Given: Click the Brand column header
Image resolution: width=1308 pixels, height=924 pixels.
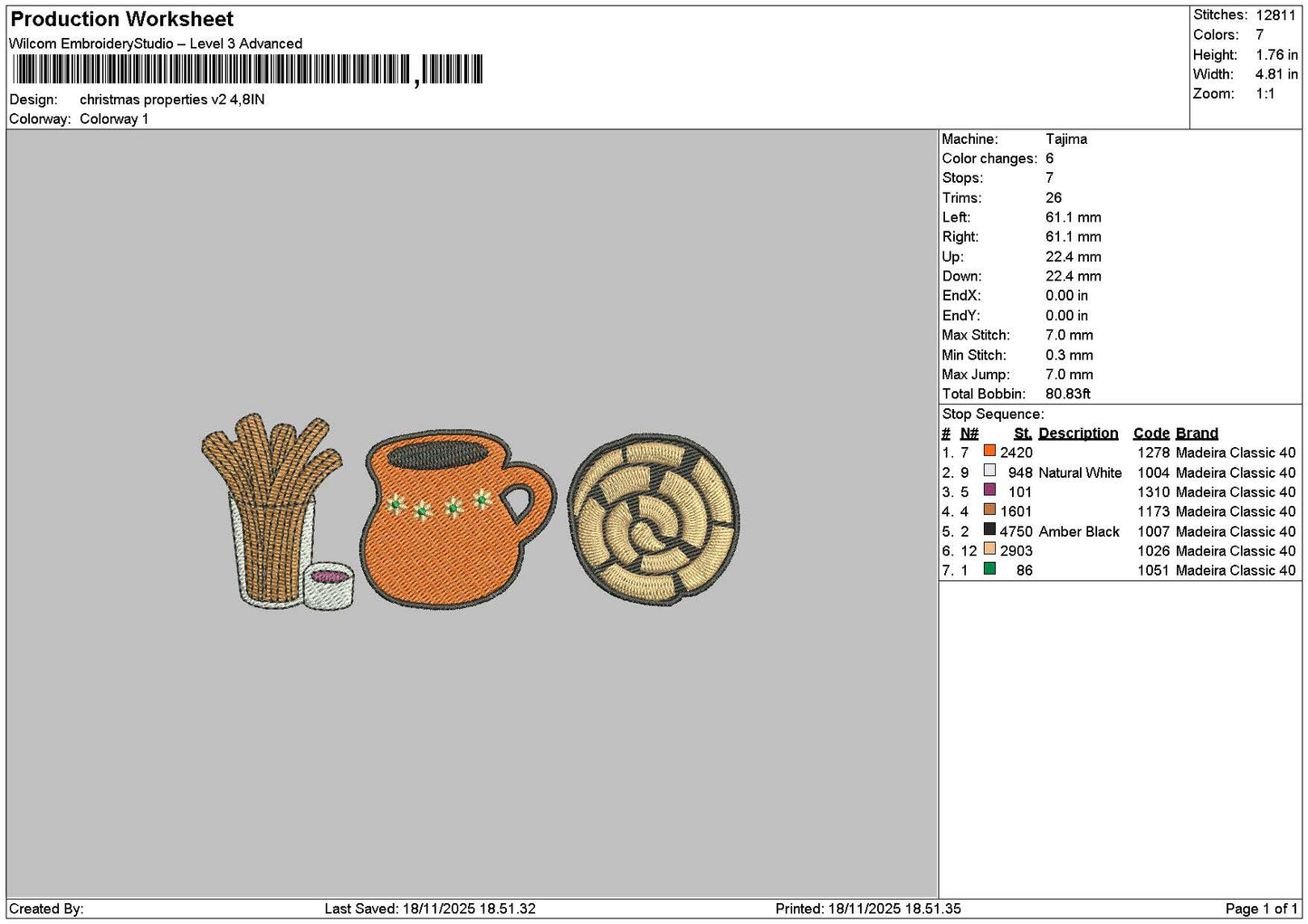Looking at the screenshot, I should 1197,433.
